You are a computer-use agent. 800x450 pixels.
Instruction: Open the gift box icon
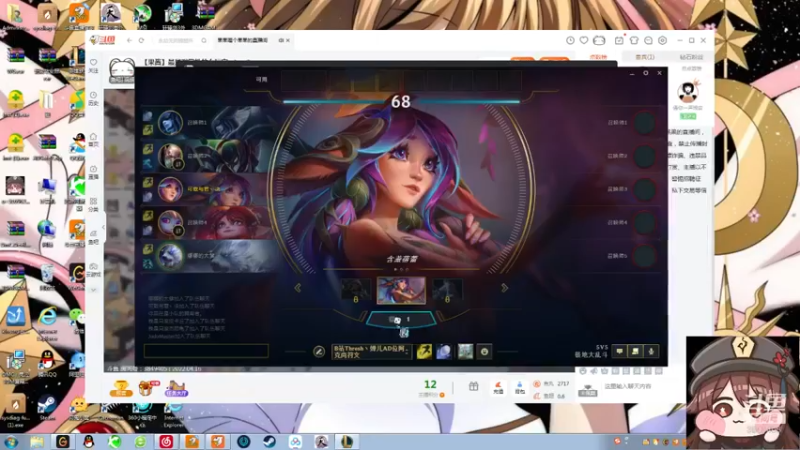[x=473, y=387]
